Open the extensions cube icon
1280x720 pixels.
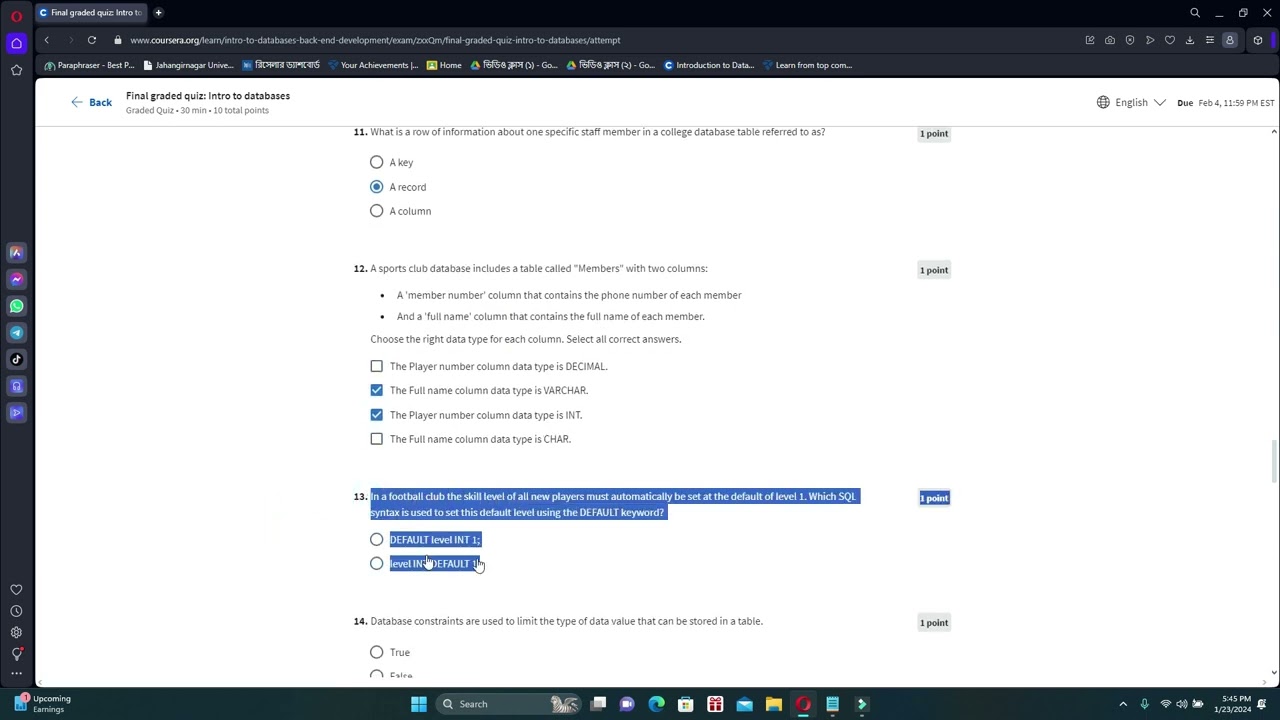click(1258, 40)
